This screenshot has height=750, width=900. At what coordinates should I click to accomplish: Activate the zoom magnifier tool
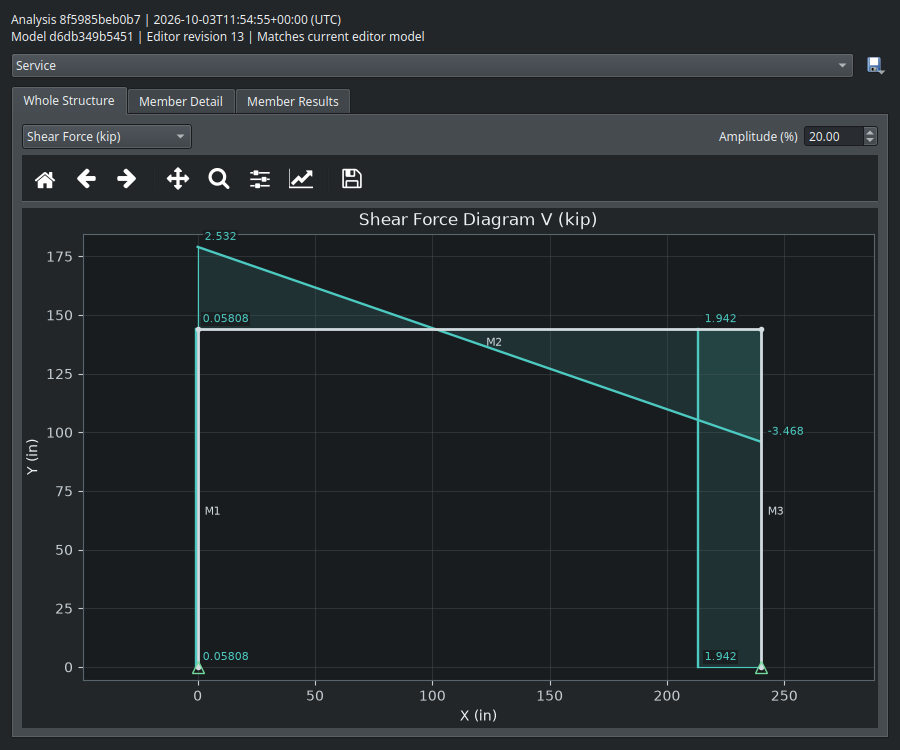pyautogui.click(x=219, y=179)
